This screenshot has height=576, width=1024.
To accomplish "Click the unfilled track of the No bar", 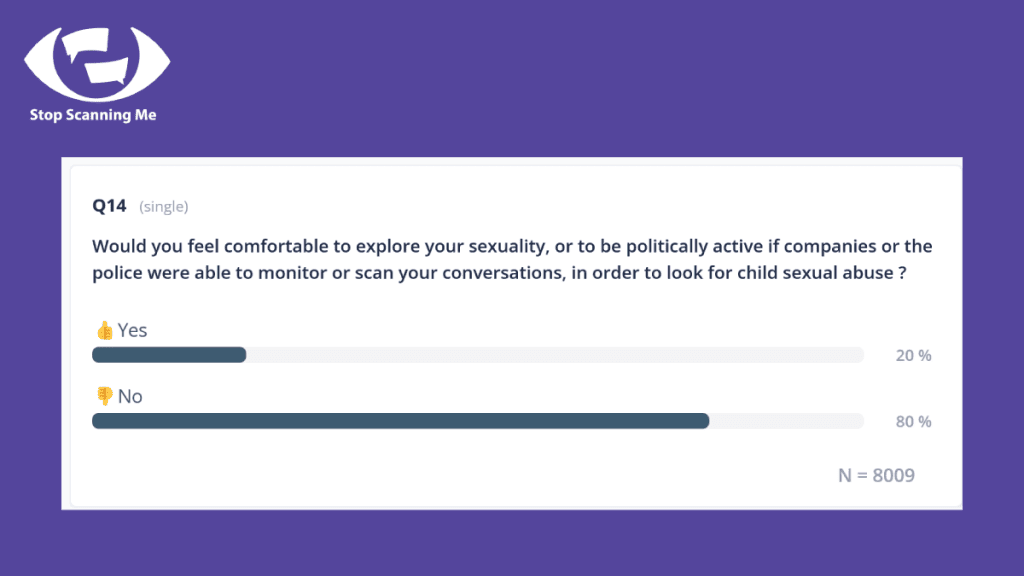I will click(786, 421).
